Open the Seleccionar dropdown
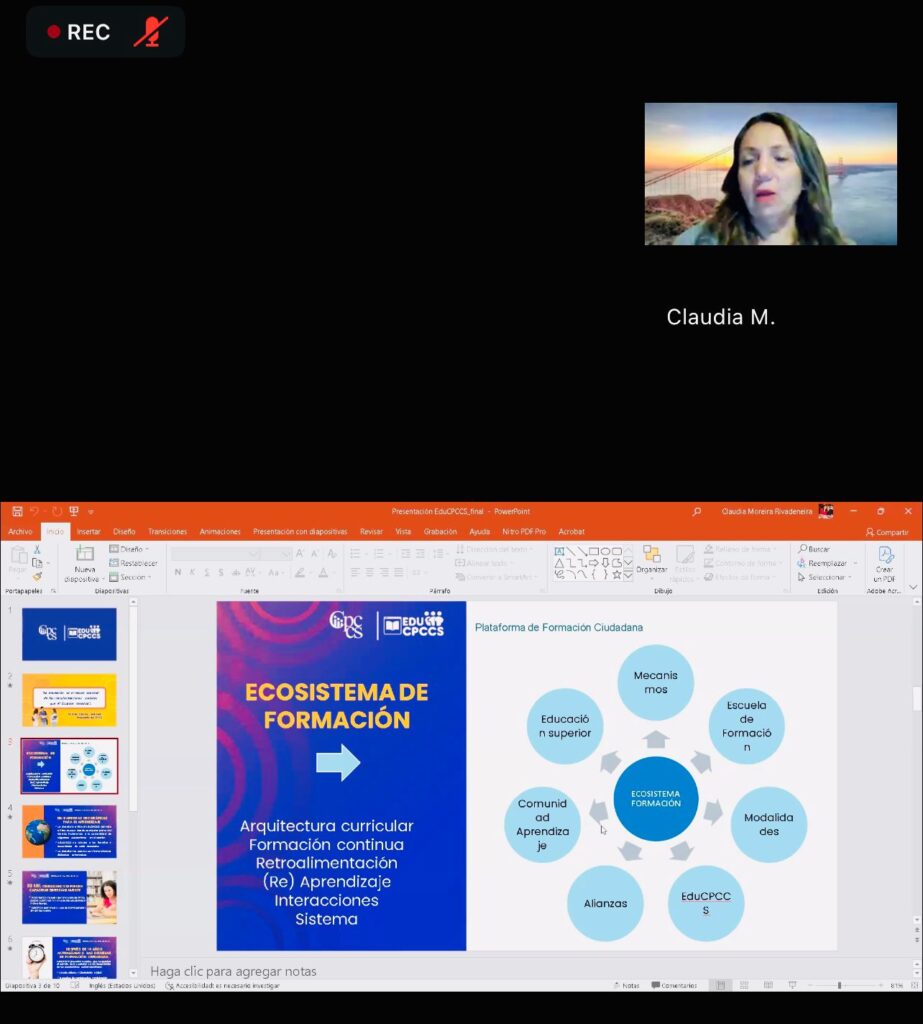Image resolution: width=923 pixels, height=1024 pixels. pyautogui.click(x=824, y=577)
